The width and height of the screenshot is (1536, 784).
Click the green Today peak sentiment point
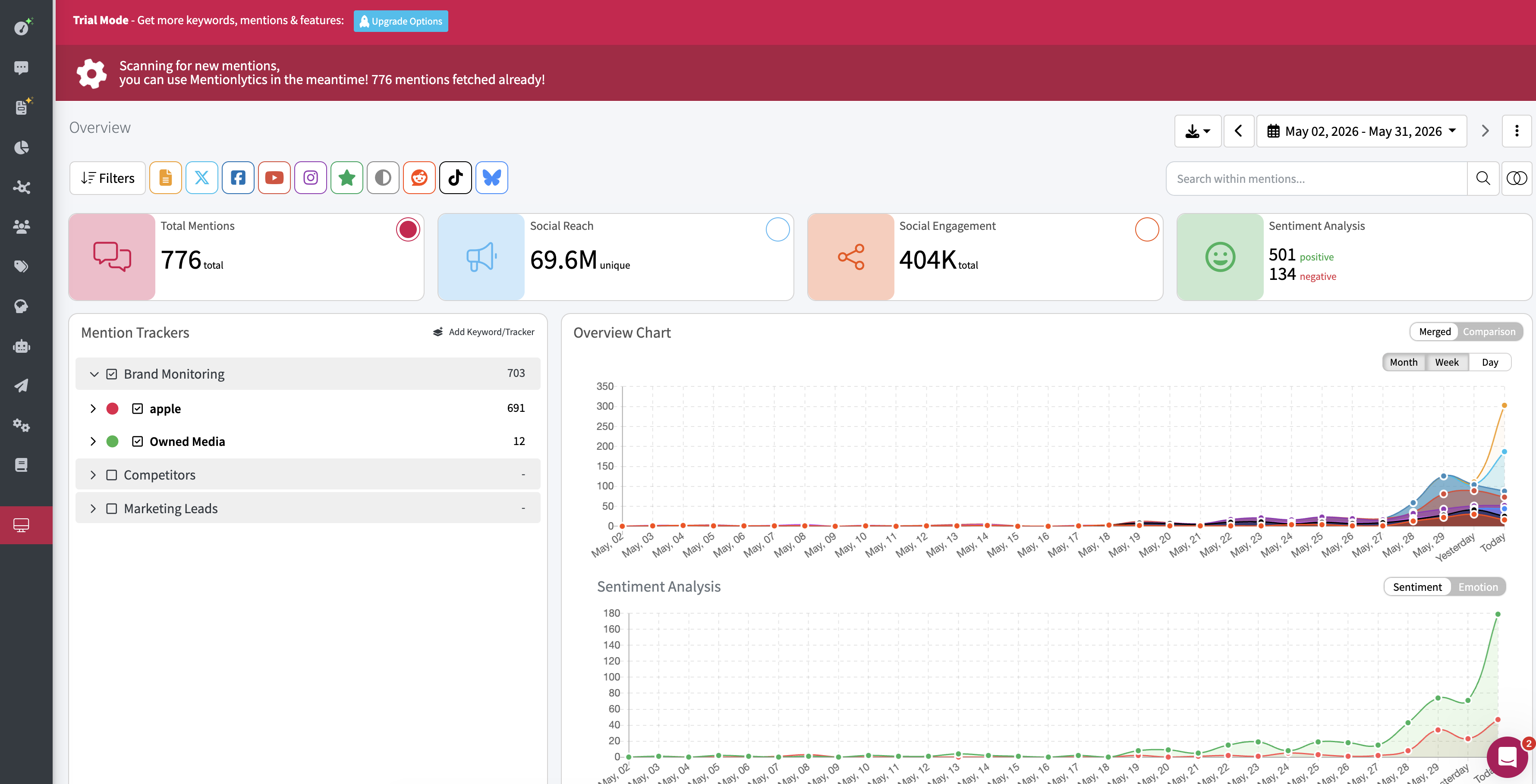pos(1497,614)
